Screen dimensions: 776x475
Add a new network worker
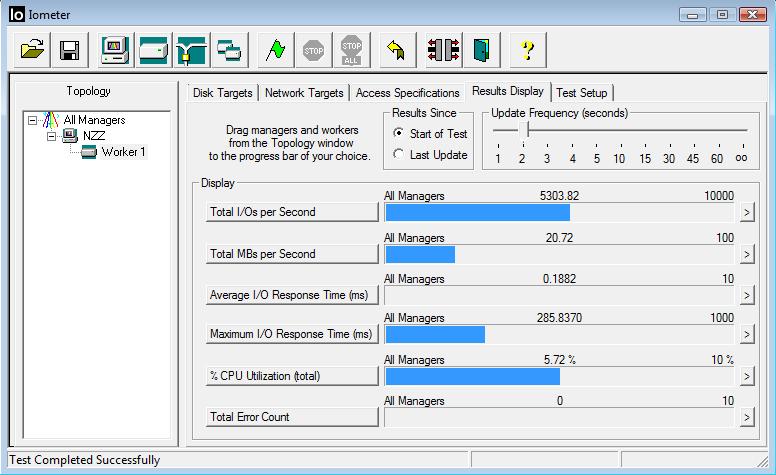pos(192,50)
